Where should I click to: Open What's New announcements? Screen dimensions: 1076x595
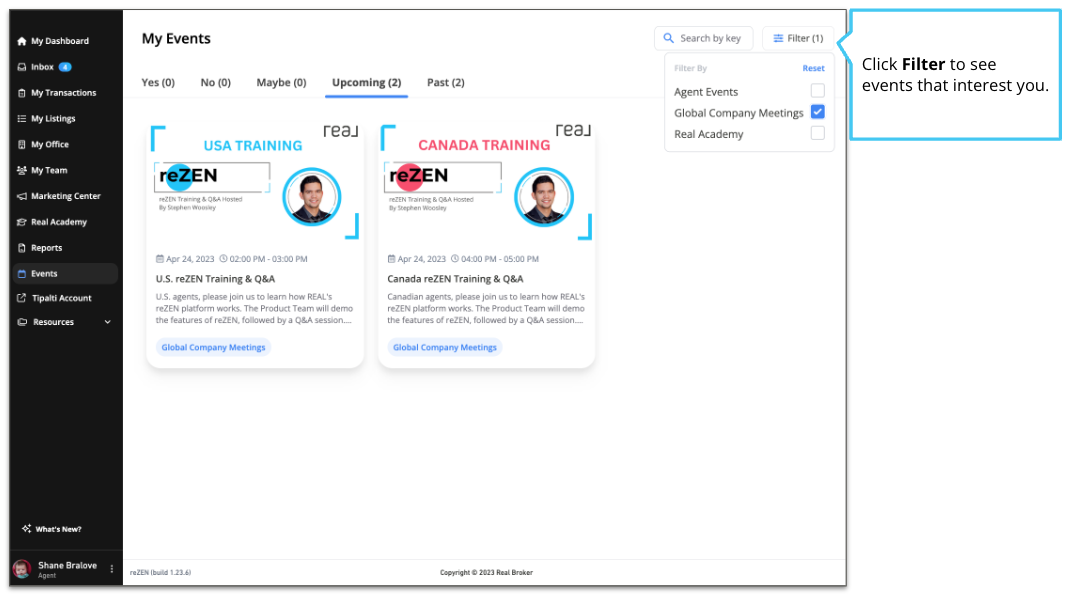coord(58,529)
